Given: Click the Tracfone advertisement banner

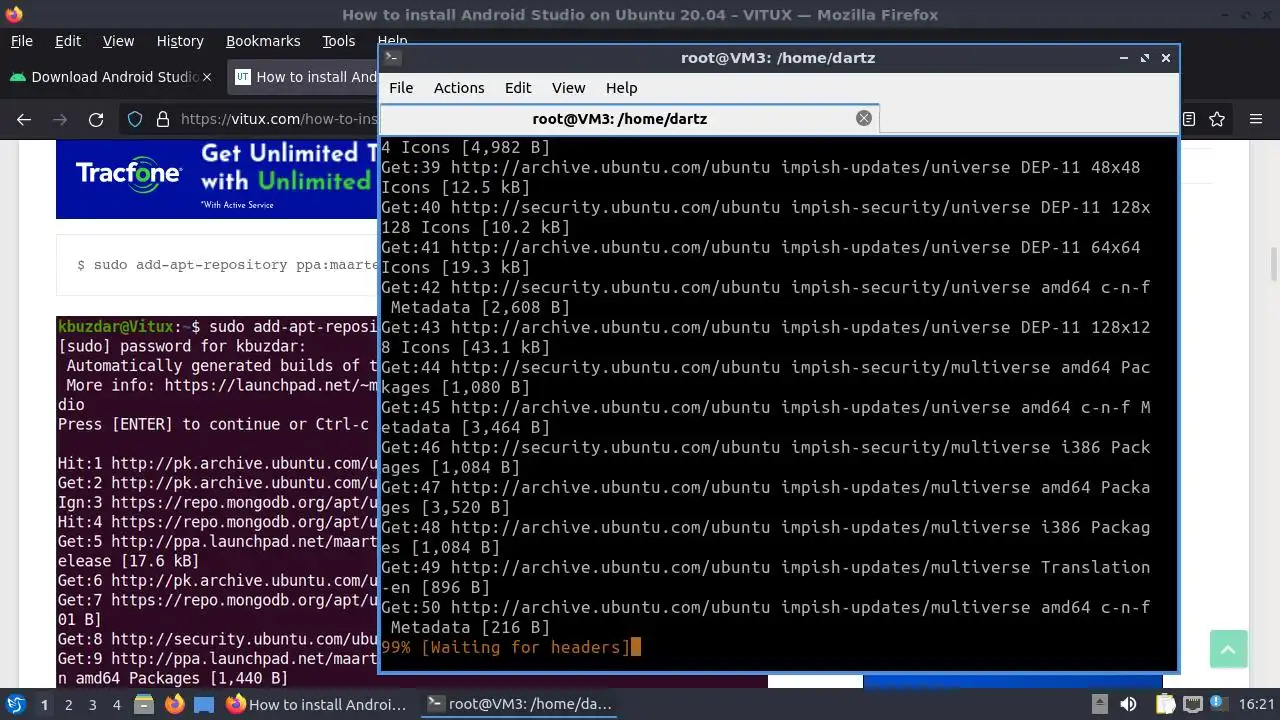Looking at the screenshot, I should click(217, 180).
